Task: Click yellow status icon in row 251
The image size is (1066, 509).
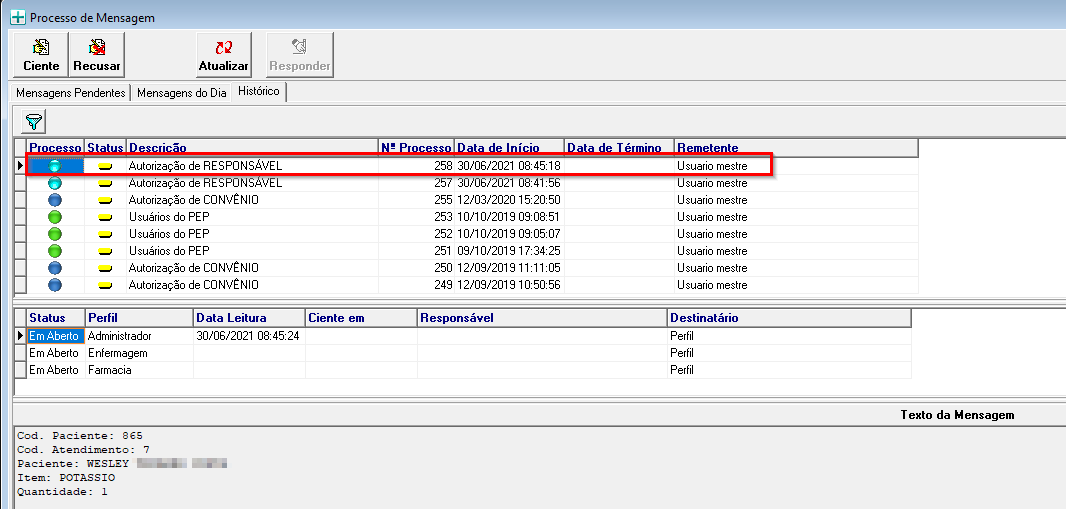Action: click(105, 251)
